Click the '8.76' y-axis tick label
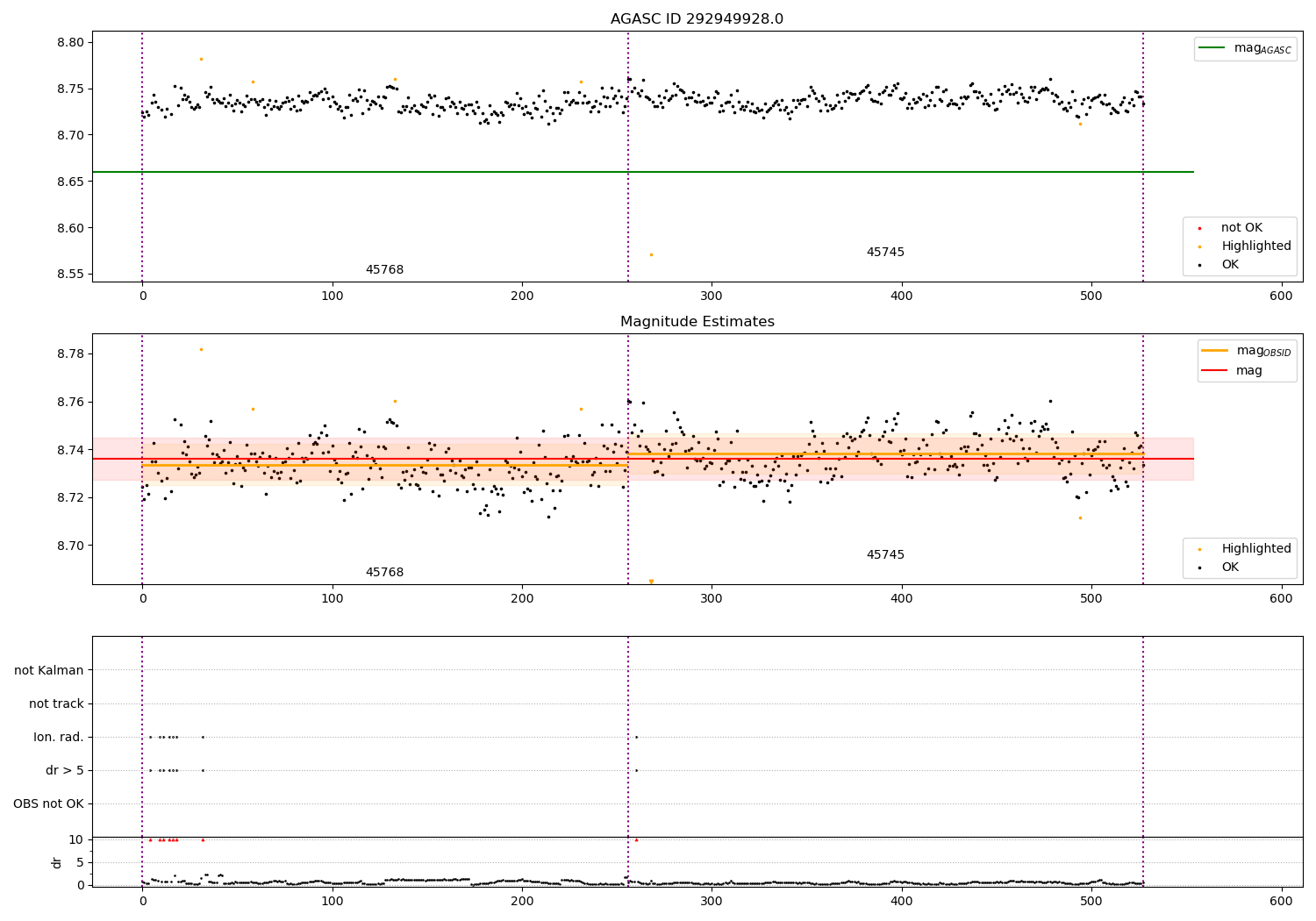 (70, 402)
